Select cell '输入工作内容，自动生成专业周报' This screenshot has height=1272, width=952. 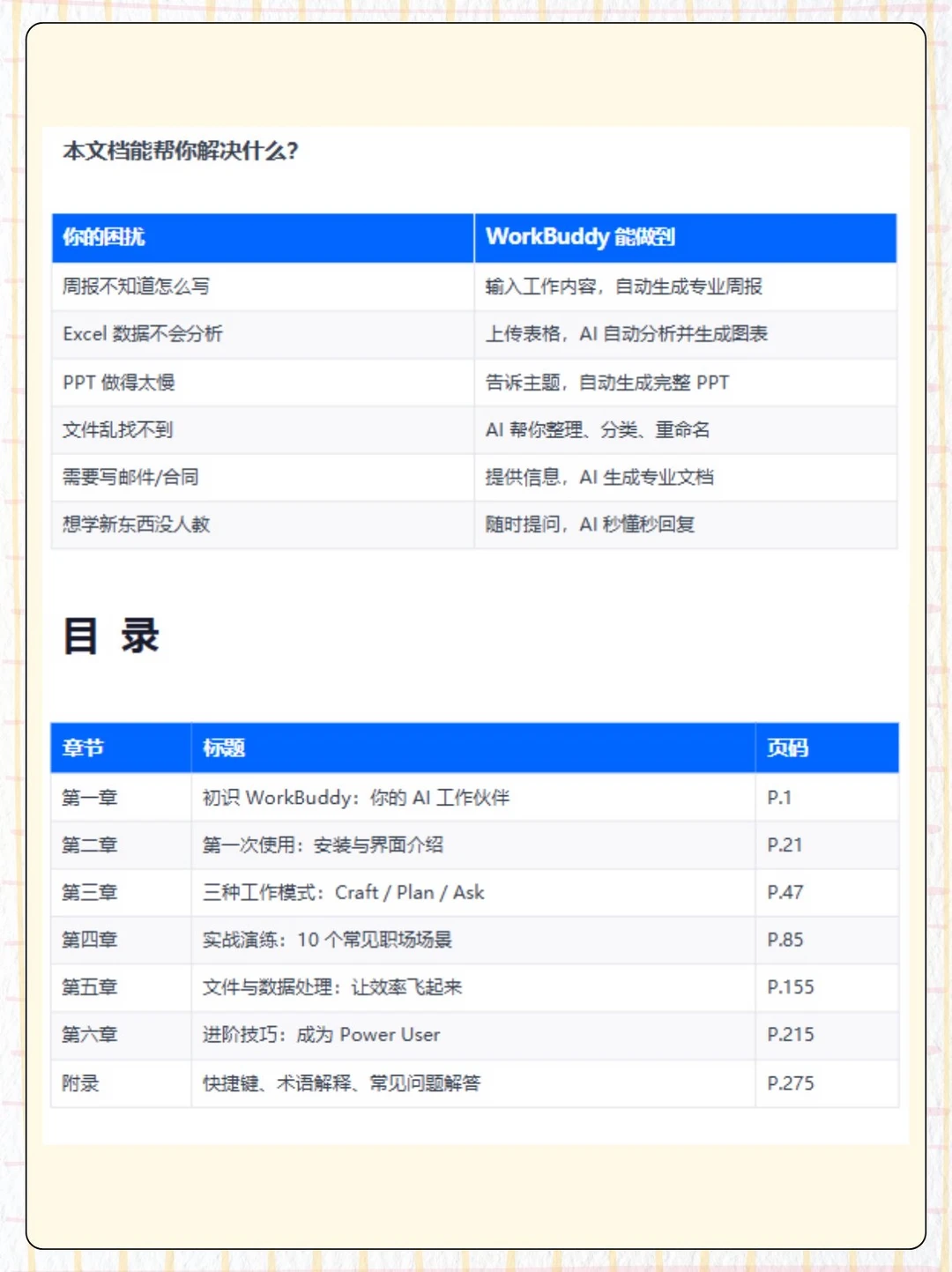(x=686, y=286)
